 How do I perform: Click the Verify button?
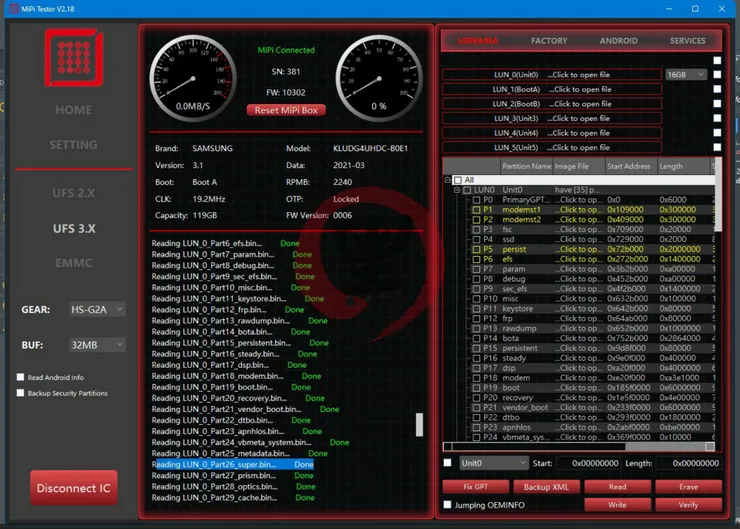click(x=688, y=504)
